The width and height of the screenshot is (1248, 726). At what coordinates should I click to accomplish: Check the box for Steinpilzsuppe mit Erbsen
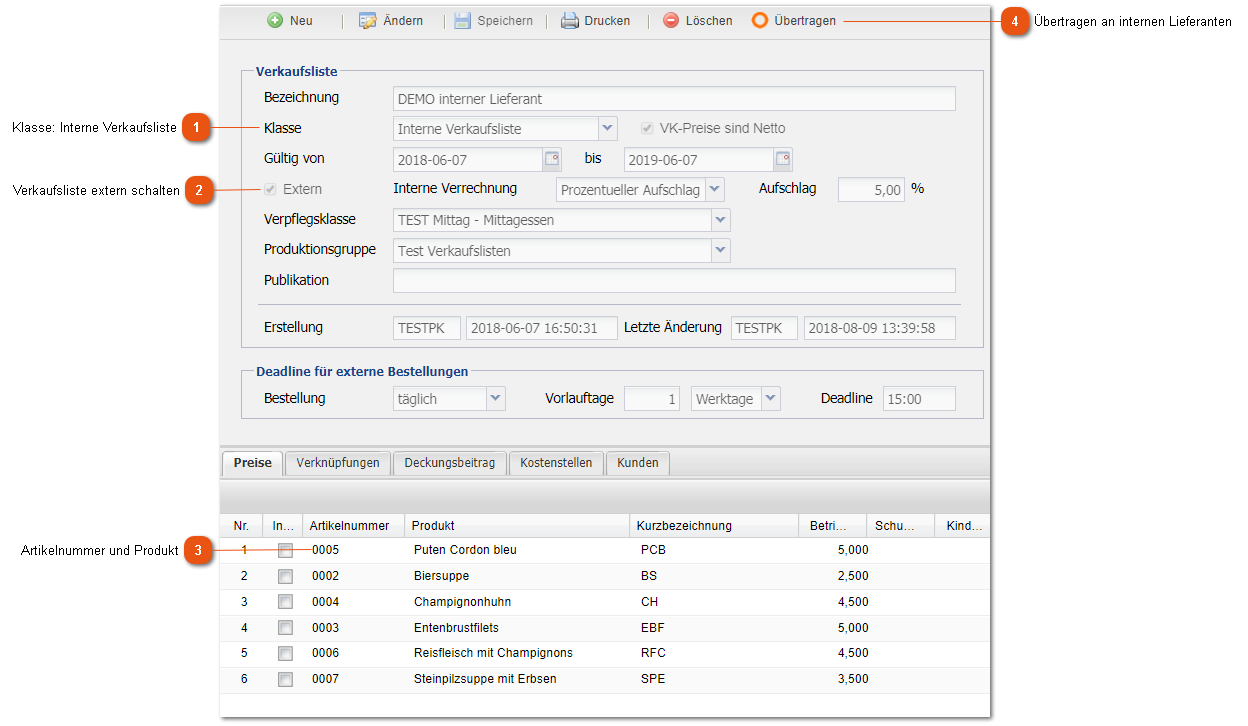pos(286,679)
